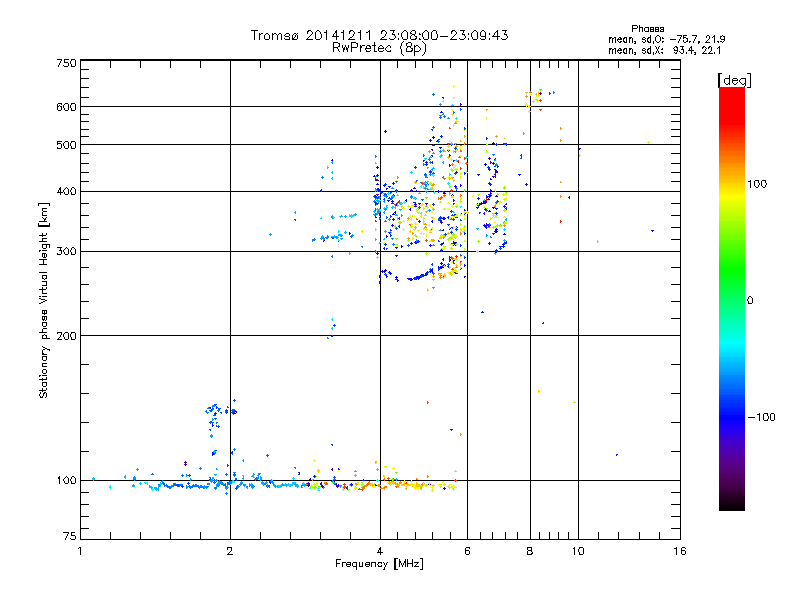800x600 pixels.
Task: Click x-axis tick label '8'
Action: 530,551
